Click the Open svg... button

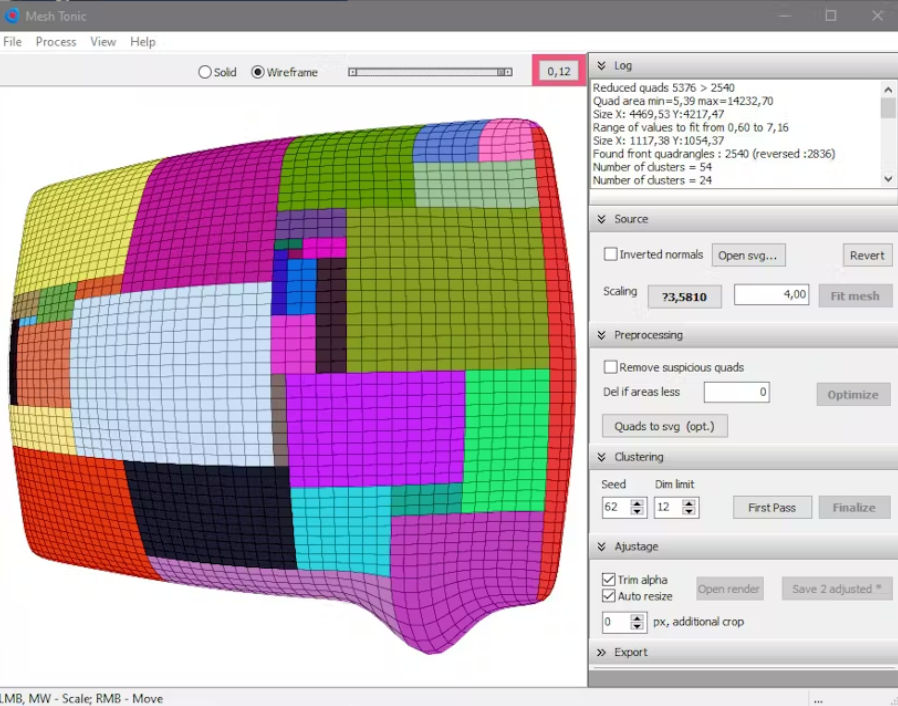(x=748, y=255)
